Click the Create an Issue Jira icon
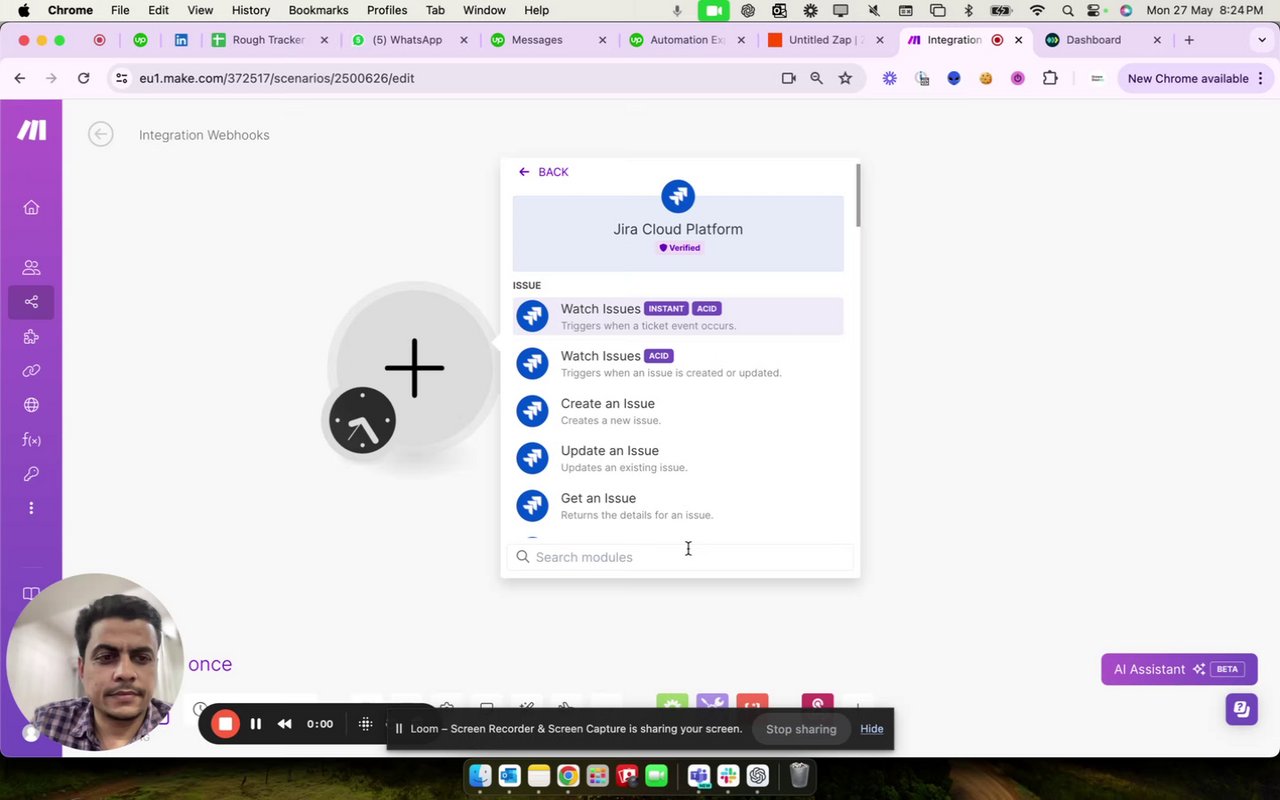 (532, 411)
